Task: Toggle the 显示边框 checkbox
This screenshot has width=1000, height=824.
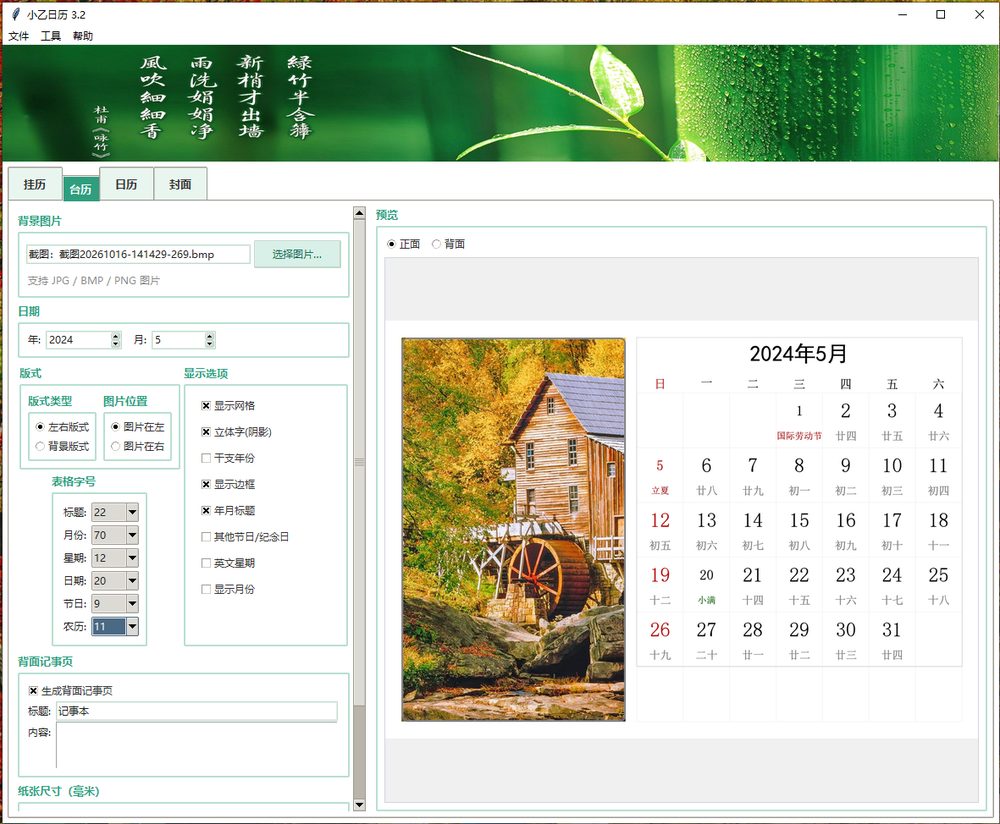Action: tap(206, 484)
